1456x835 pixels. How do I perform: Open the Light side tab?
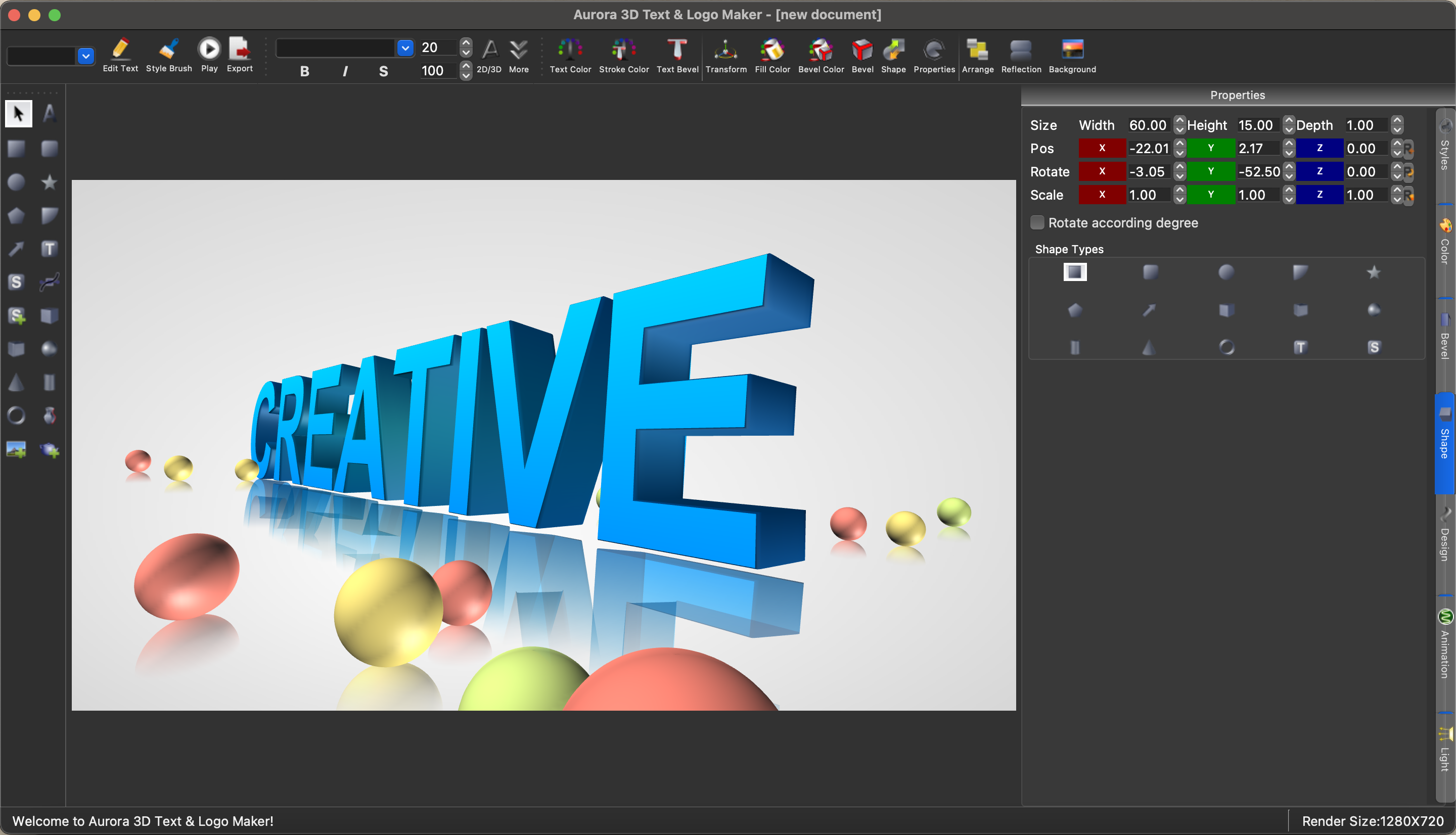pyautogui.click(x=1445, y=753)
